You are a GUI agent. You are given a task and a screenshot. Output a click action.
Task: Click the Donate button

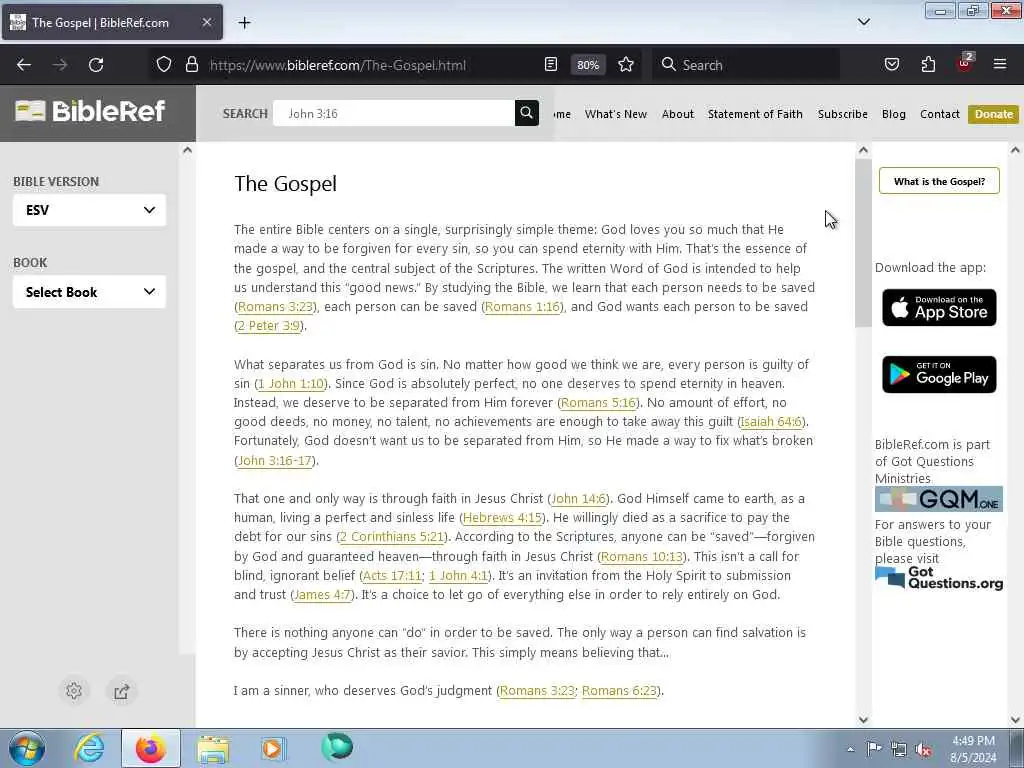(993, 114)
